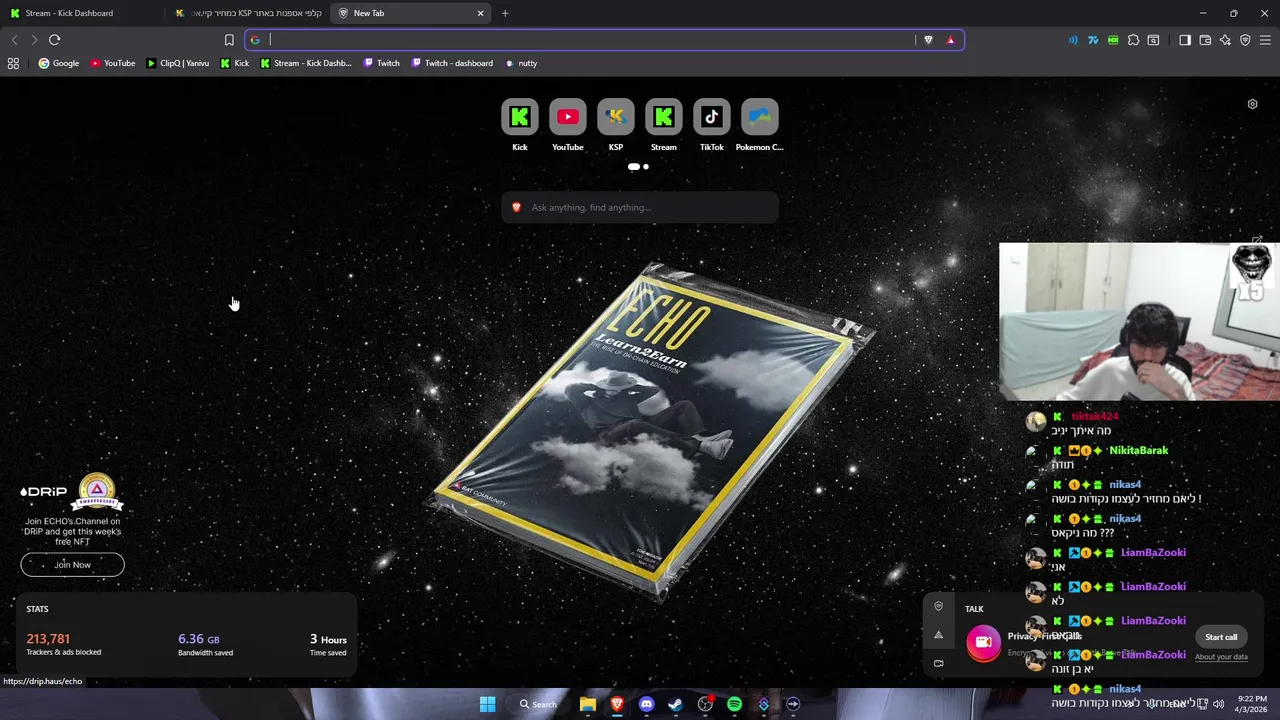This screenshot has width=1280, height=720.
Task: Open nutty bookmark
Action: click(x=521, y=63)
